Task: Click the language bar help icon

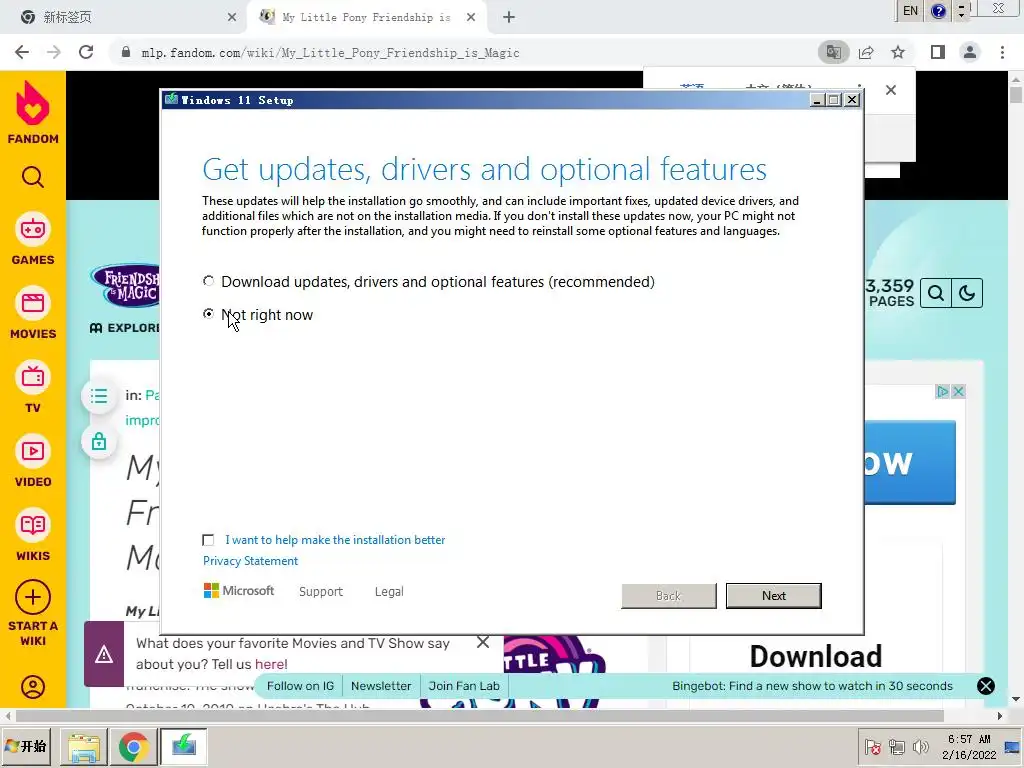Action: 938,10
